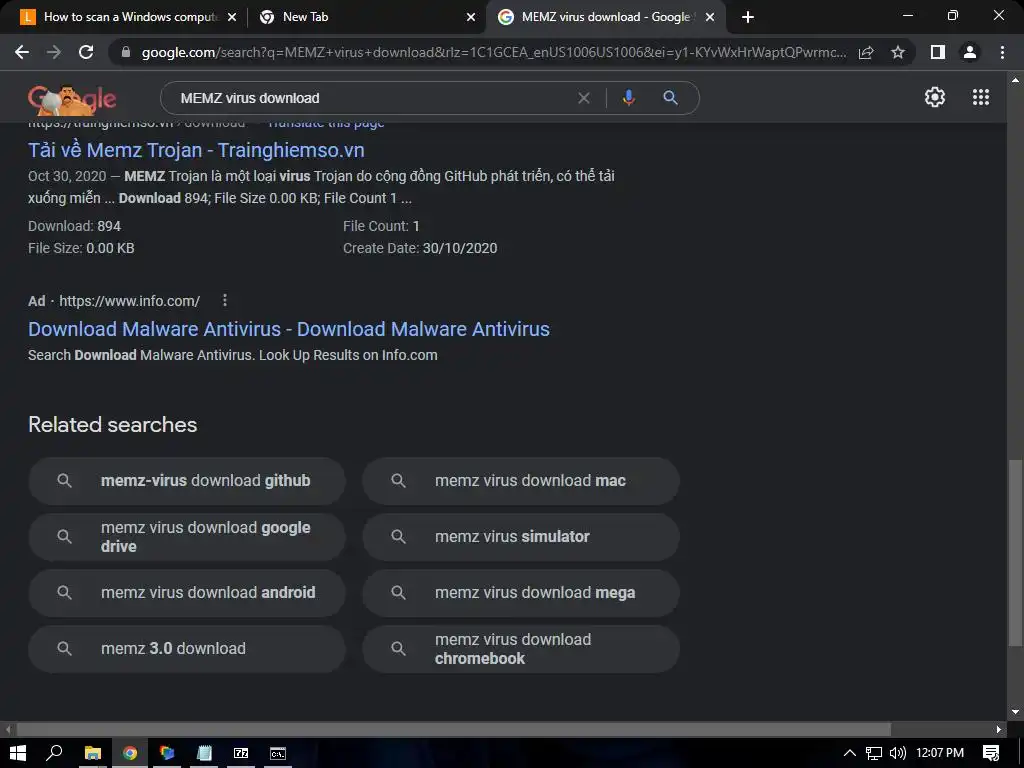Open Google apps grid
Image resolution: width=1024 pixels, height=768 pixels.
pos(981,97)
